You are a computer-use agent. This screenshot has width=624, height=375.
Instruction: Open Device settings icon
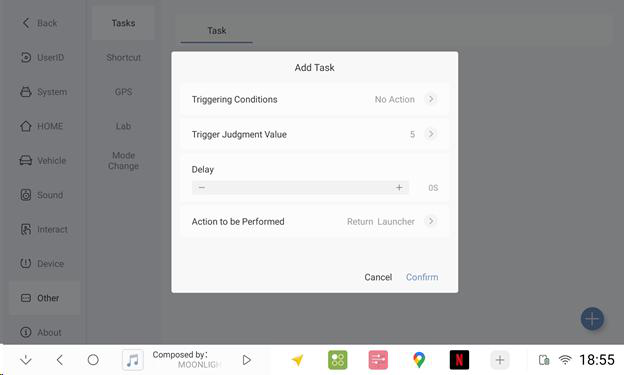click(x=25, y=263)
